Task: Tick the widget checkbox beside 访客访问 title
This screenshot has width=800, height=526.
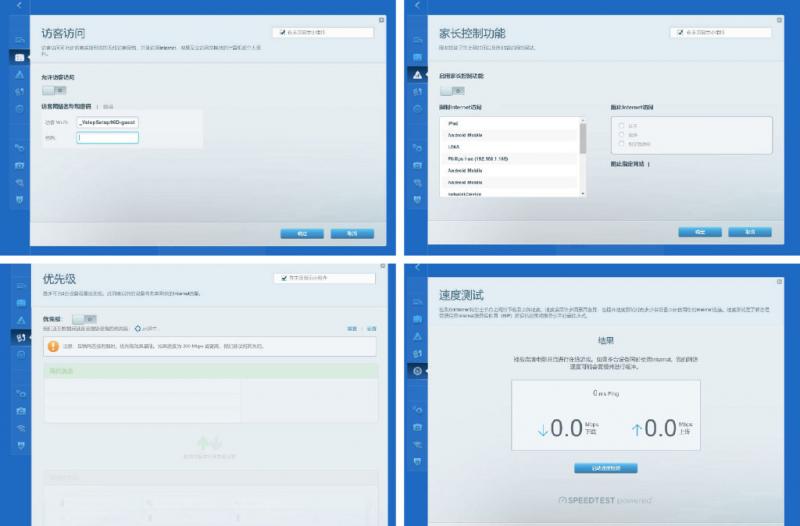Action: coord(283,32)
